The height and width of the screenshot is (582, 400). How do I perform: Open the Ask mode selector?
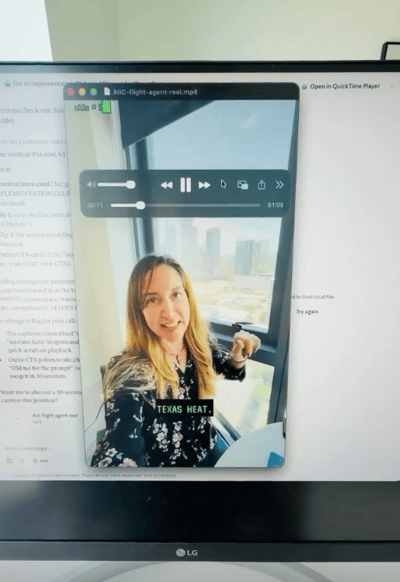pos(41,460)
